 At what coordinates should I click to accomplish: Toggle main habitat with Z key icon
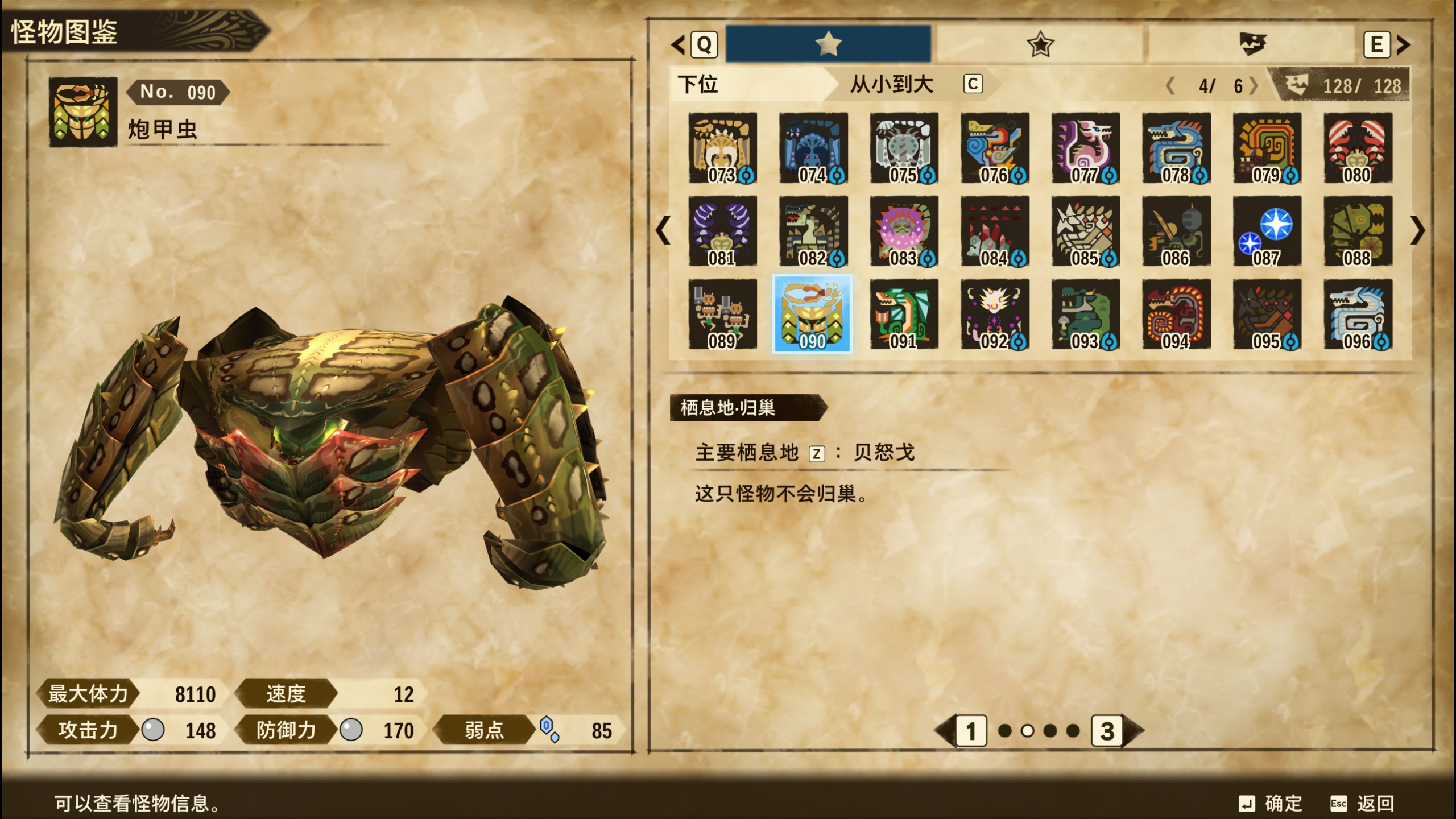point(817,453)
